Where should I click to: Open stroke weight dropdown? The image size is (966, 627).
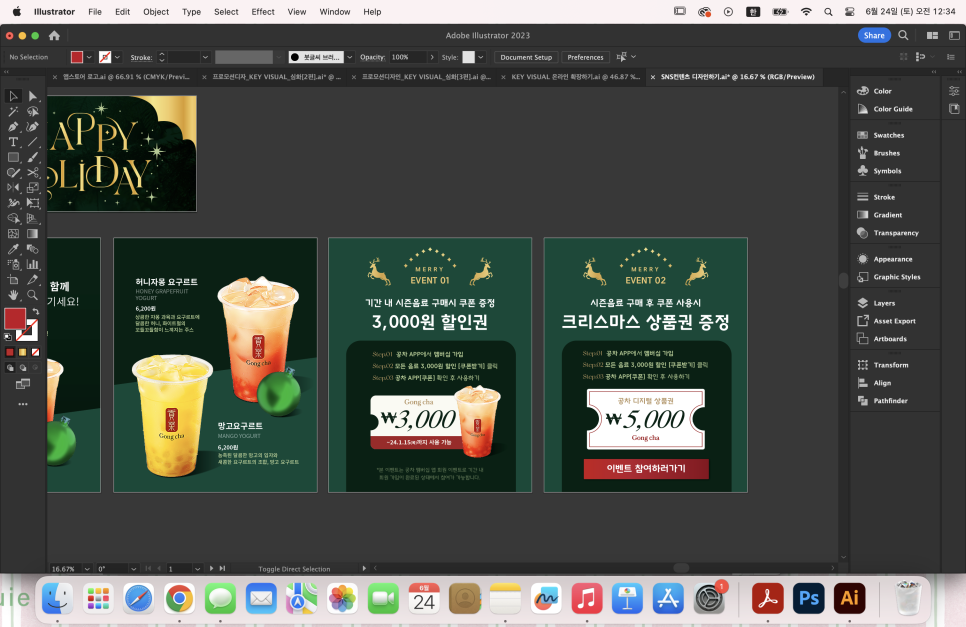(x=205, y=57)
